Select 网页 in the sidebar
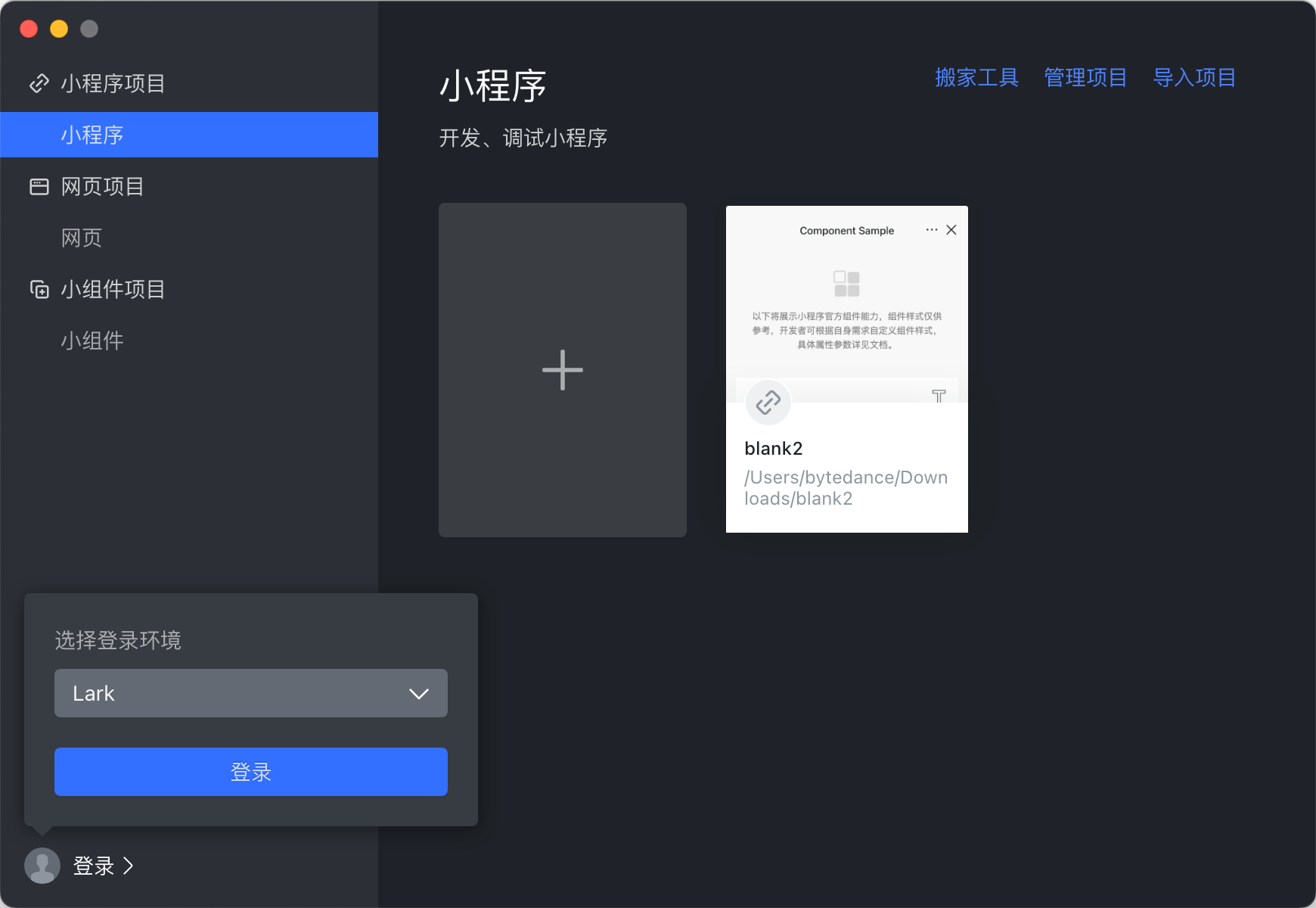 (82, 238)
